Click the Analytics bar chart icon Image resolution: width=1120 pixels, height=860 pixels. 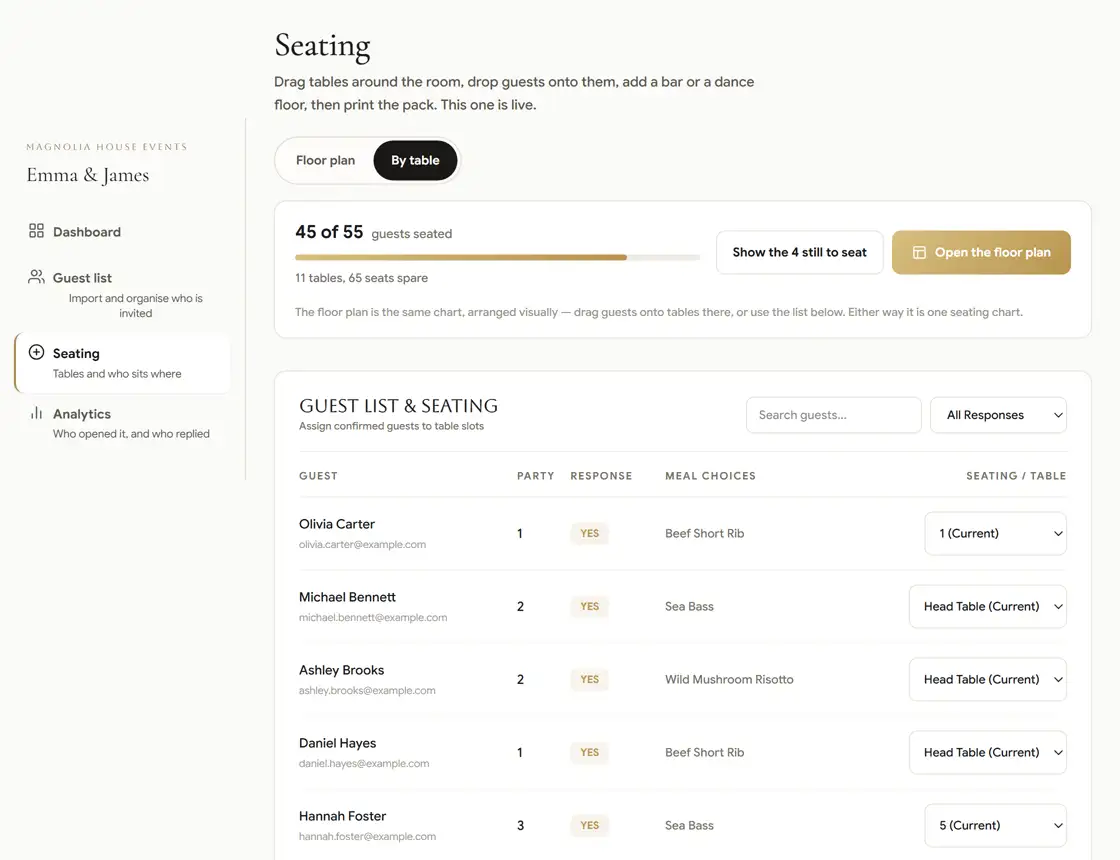36,413
